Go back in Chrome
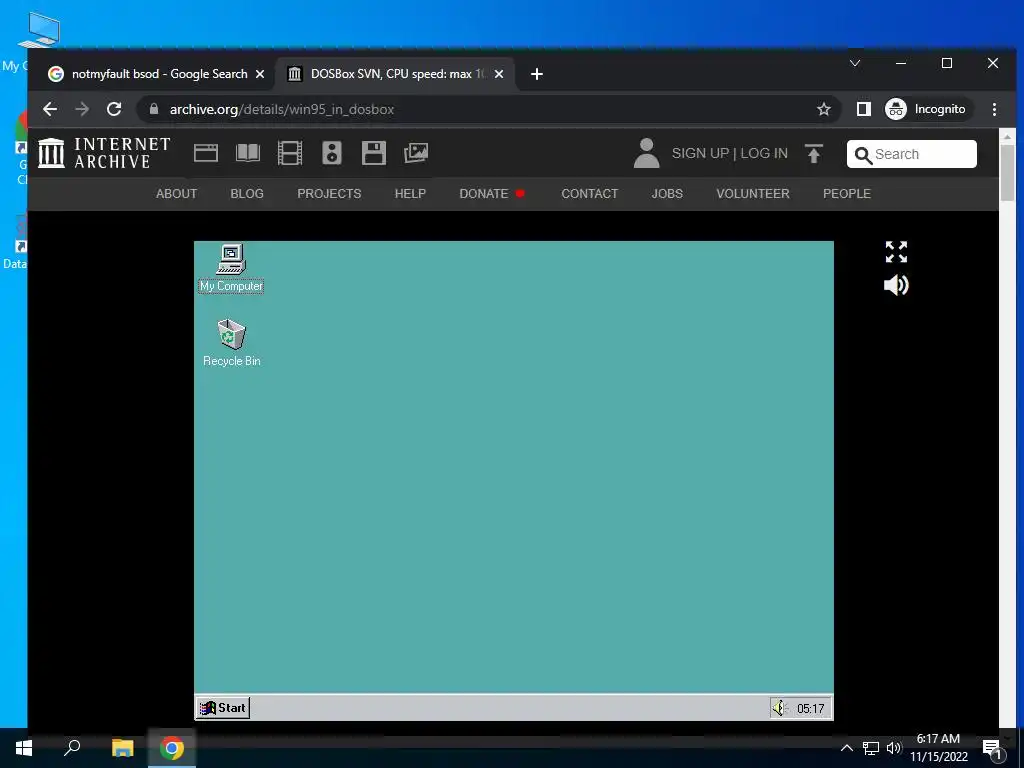Screen dimensions: 1024x768 coord(50,109)
